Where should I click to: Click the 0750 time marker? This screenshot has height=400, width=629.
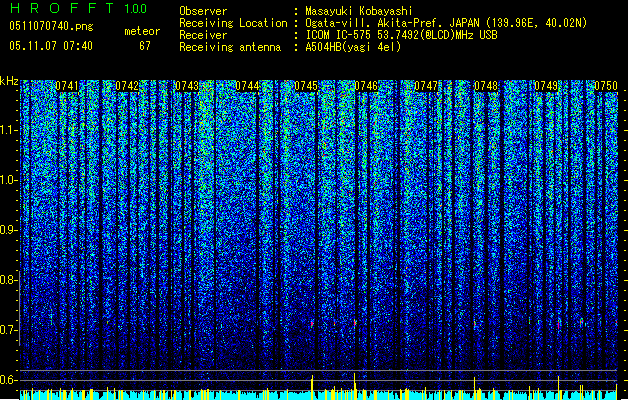coord(606,86)
